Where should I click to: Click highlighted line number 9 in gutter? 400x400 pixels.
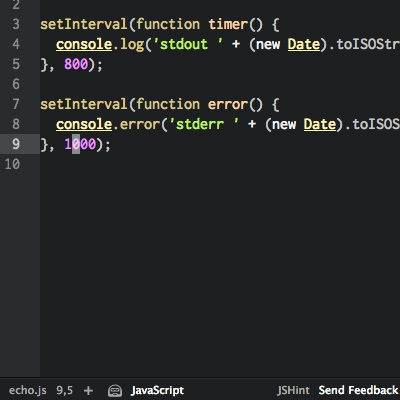(x=16, y=144)
